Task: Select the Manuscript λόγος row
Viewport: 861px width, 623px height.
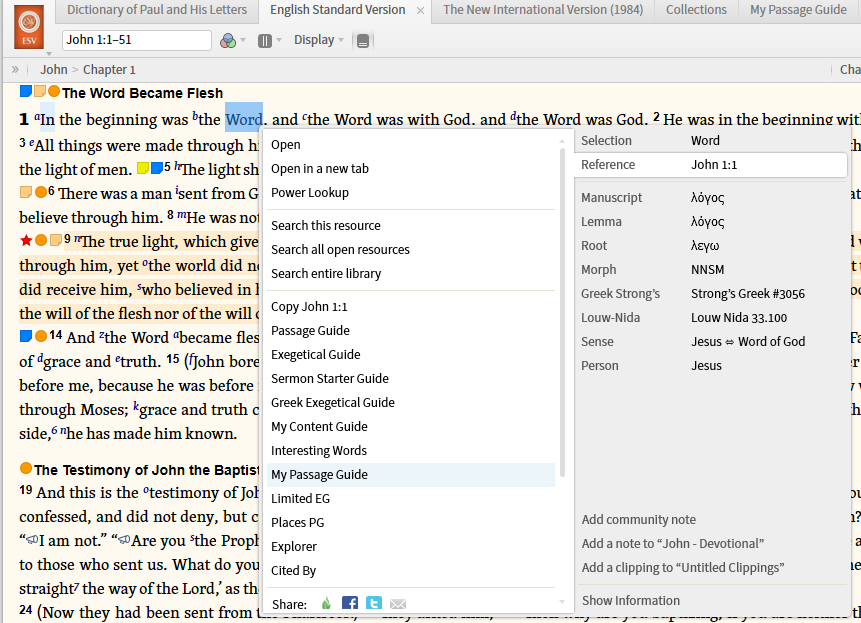Action: coord(712,198)
